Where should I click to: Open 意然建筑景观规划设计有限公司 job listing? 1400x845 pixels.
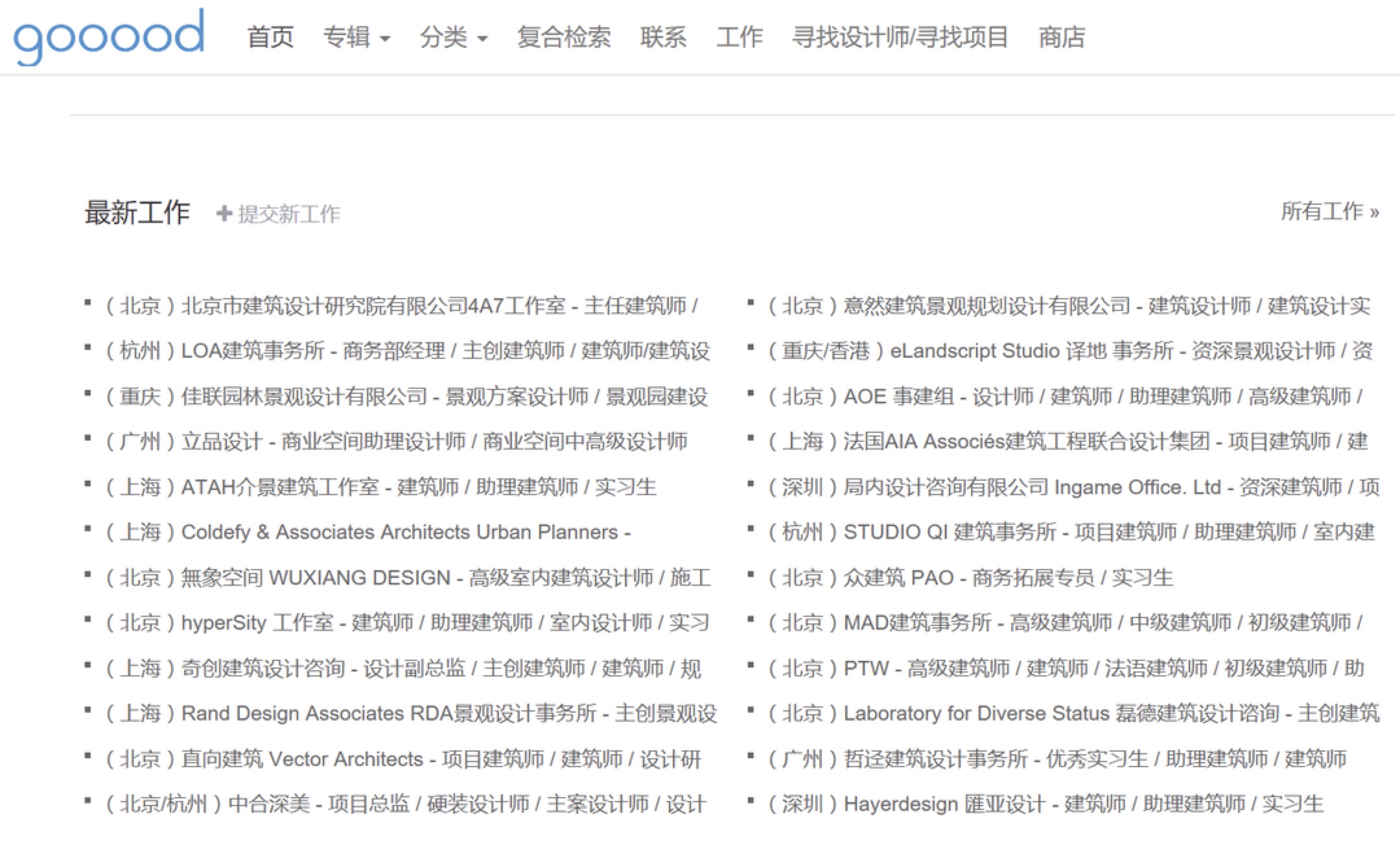point(1069,305)
